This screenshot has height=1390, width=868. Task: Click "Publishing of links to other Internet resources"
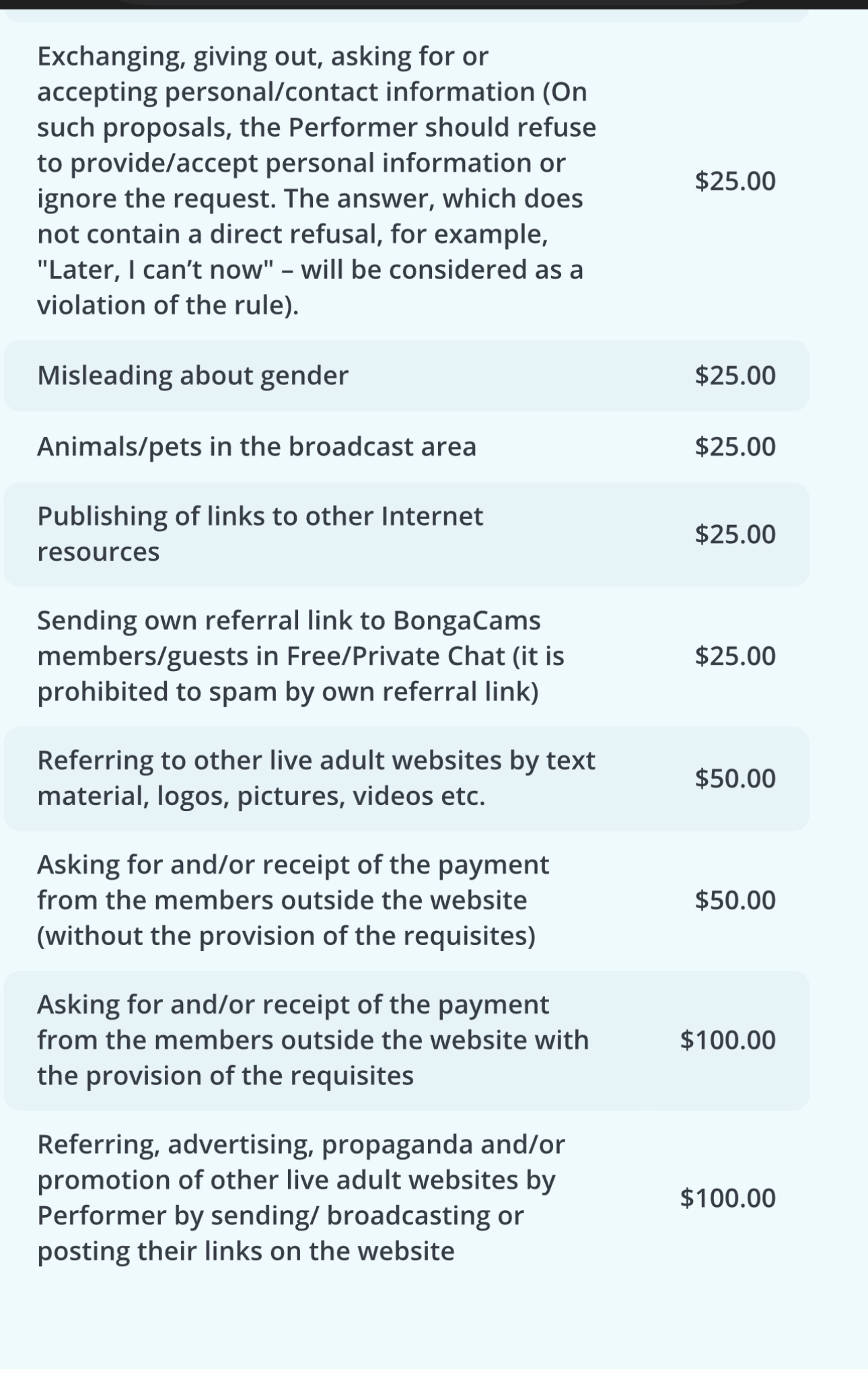point(260,534)
